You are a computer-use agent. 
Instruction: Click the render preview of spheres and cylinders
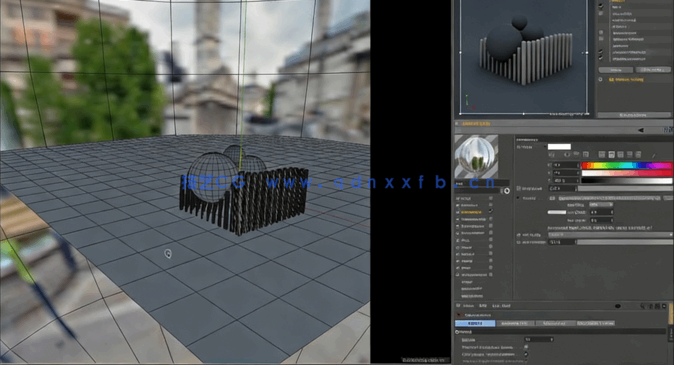(524, 57)
